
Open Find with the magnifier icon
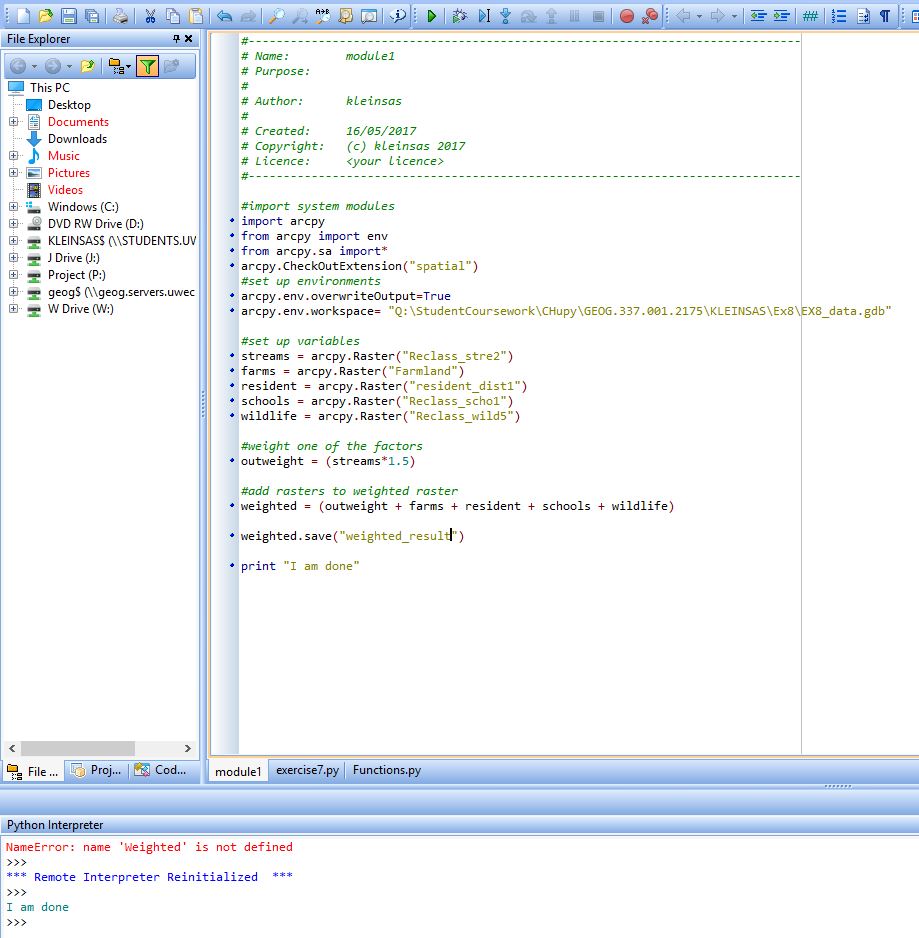click(x=276, y=16)
